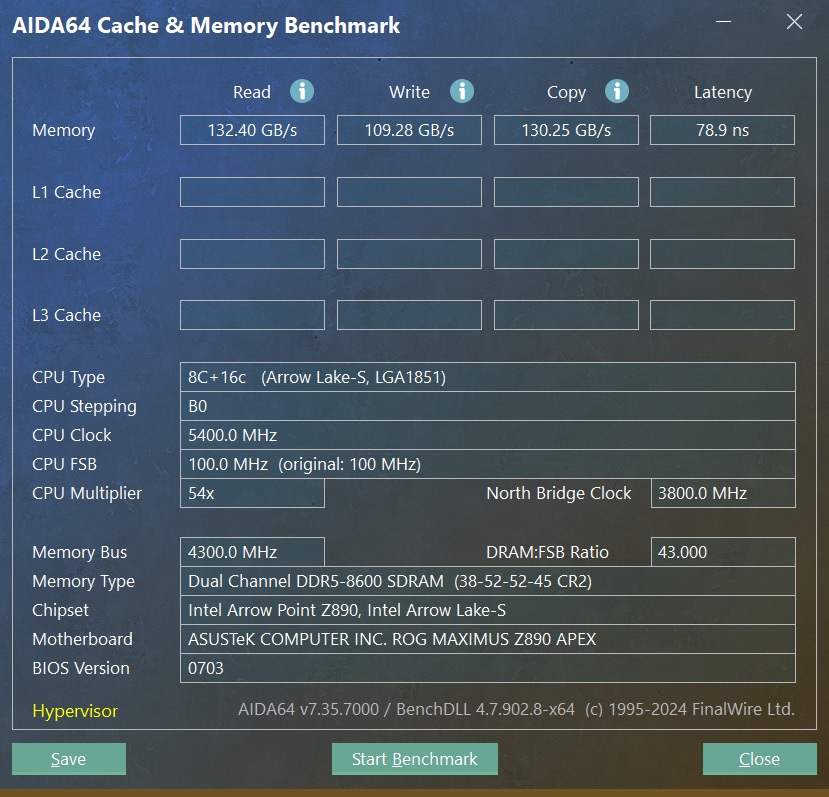Click the CPU Clock field showing 5400.0 MHz
The width and height of the screenshot is (829, 797).
coord(487,435)
